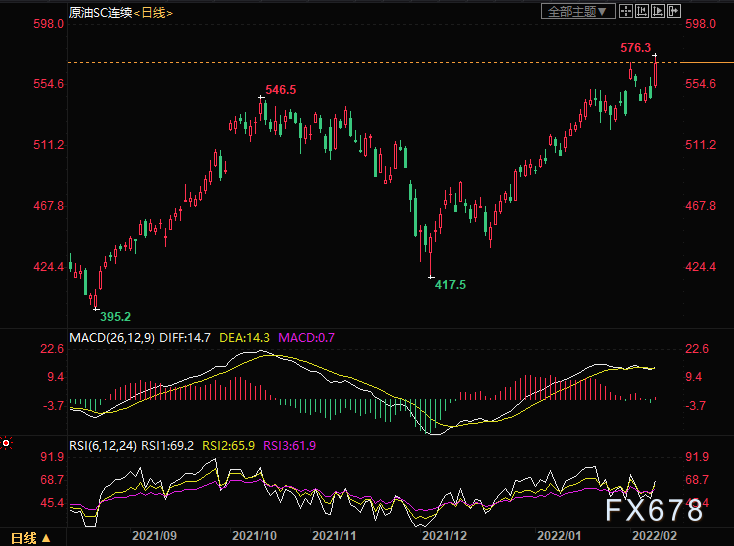Click the DIFF:14.7 value
The height and width of the screenshot is (546, 734).
[185, 338]
